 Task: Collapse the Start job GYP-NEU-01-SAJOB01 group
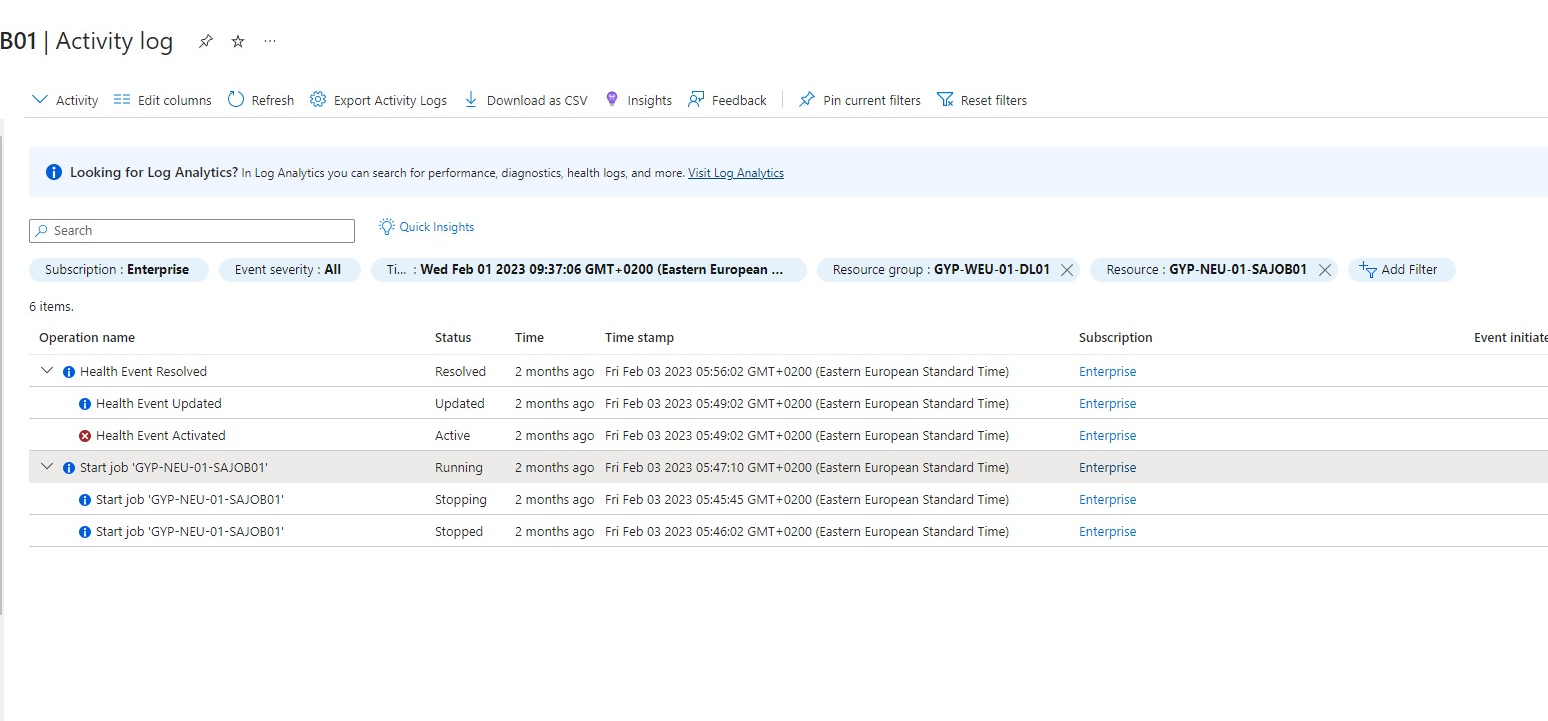(x=46, y=466)
